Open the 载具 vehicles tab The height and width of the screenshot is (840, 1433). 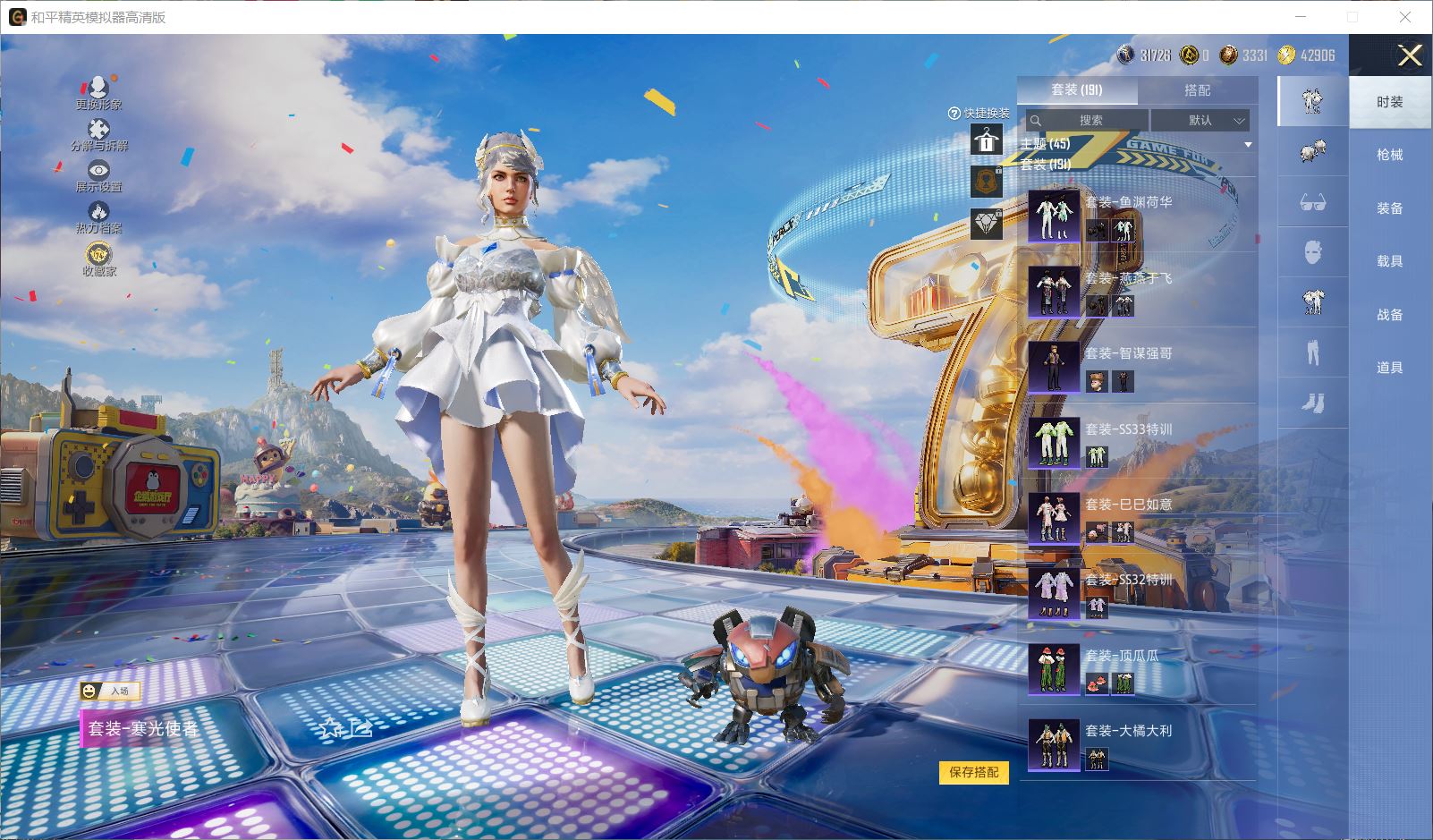pyautogui.click(x=1390, y=261)
